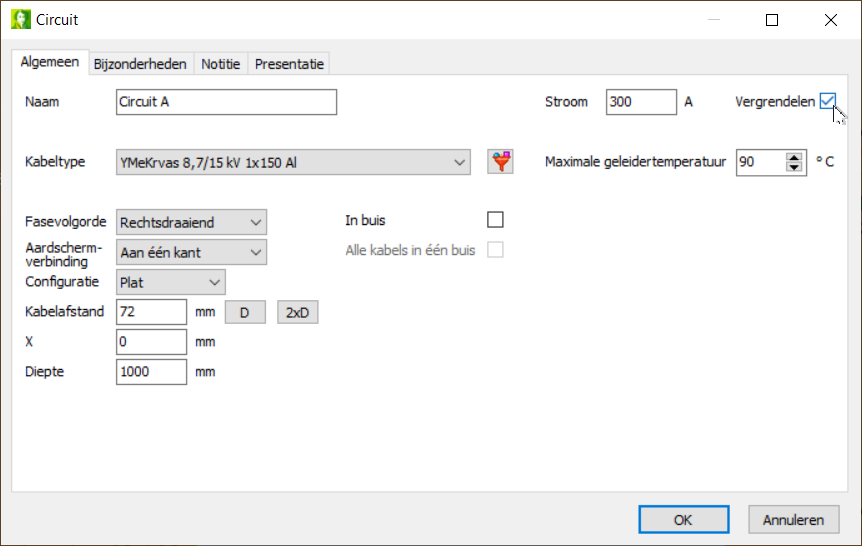862x546 pixels.
Task: Increase maximum conductor temperature with up arrow
Action: coord(794,157)
